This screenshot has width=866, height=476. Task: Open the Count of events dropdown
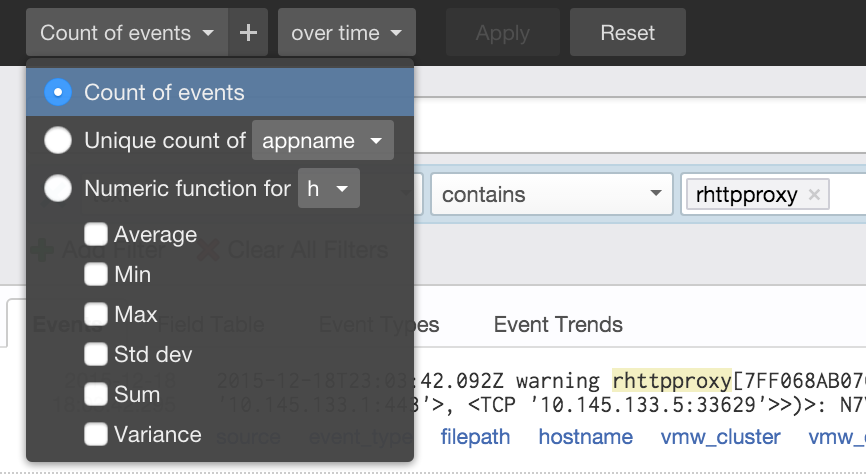[127, 33]
